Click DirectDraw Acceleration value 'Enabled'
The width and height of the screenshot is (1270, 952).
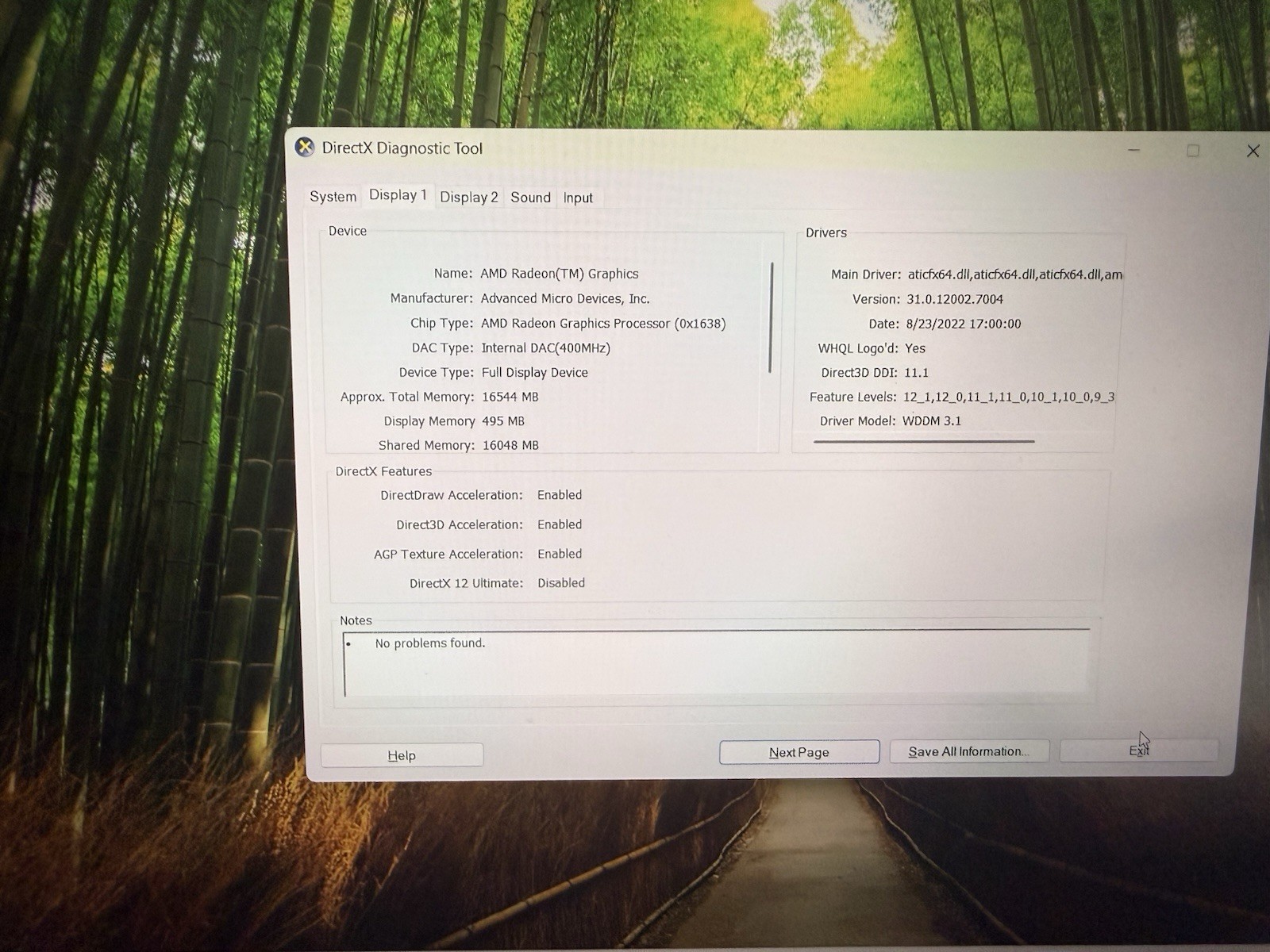pos(560,495)
